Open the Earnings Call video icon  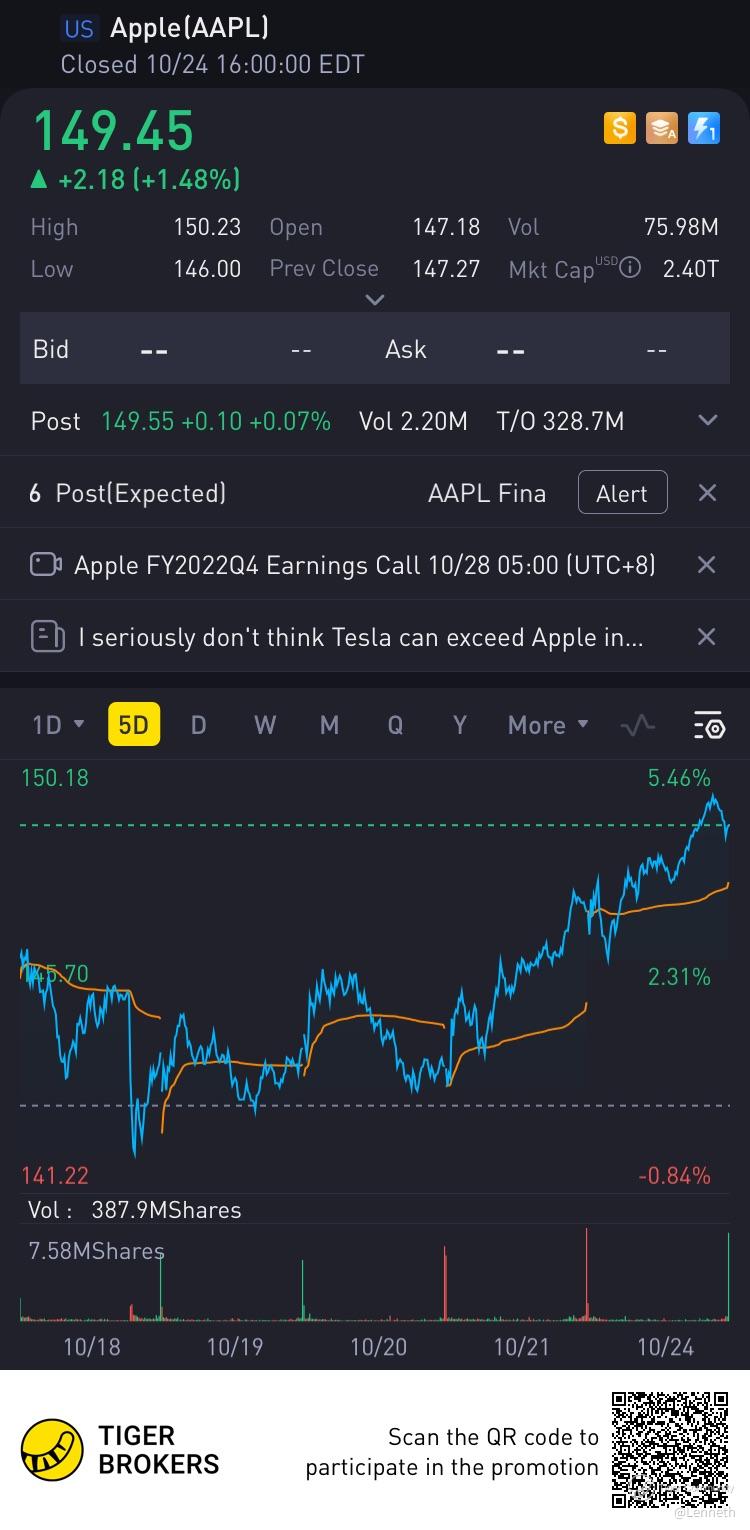point(46,565)
